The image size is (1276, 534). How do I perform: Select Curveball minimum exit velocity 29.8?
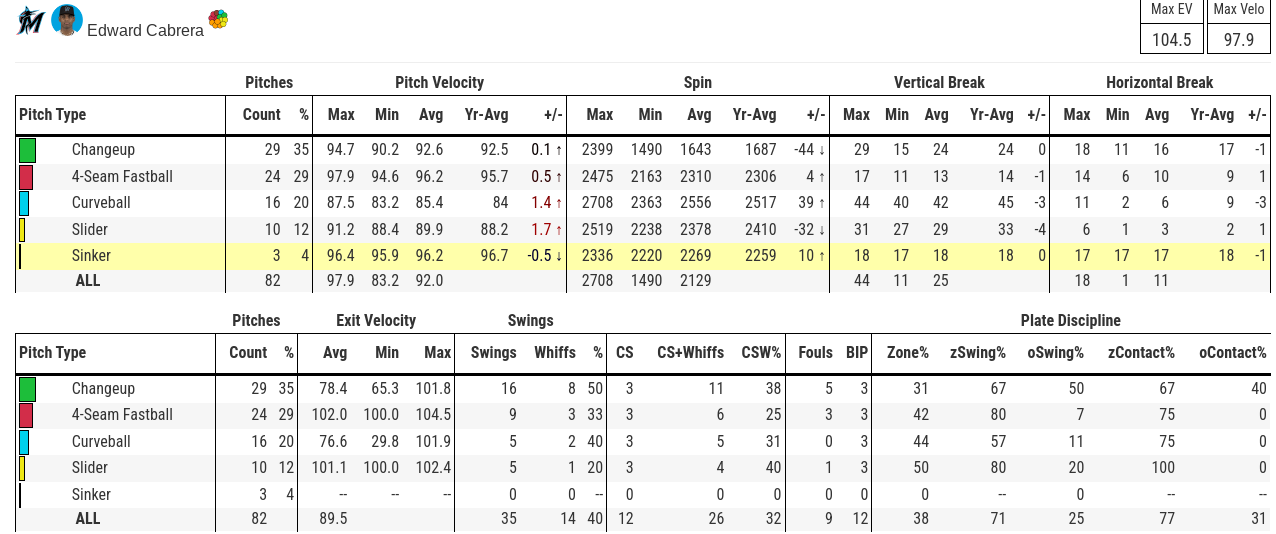coord(385,442)
